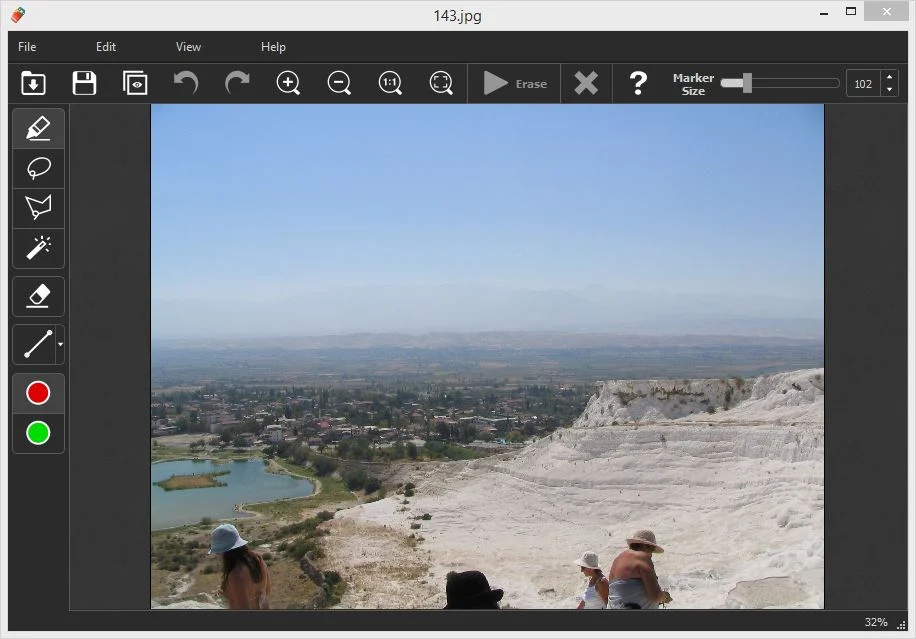
Task: Save the image with floppy icon
Action: pos(84,83)
